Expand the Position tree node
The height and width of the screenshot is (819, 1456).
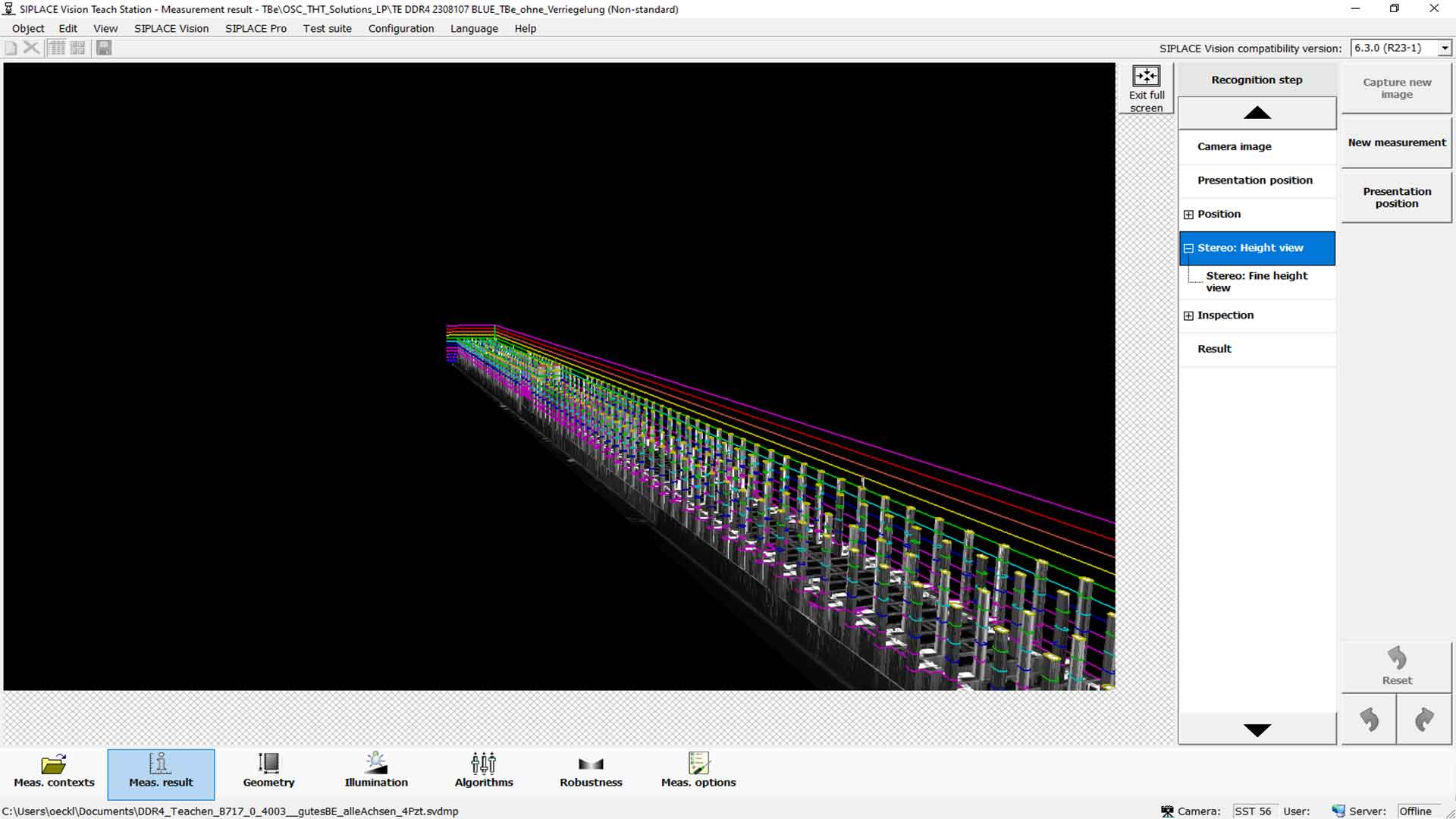[x=1188, y=215]
